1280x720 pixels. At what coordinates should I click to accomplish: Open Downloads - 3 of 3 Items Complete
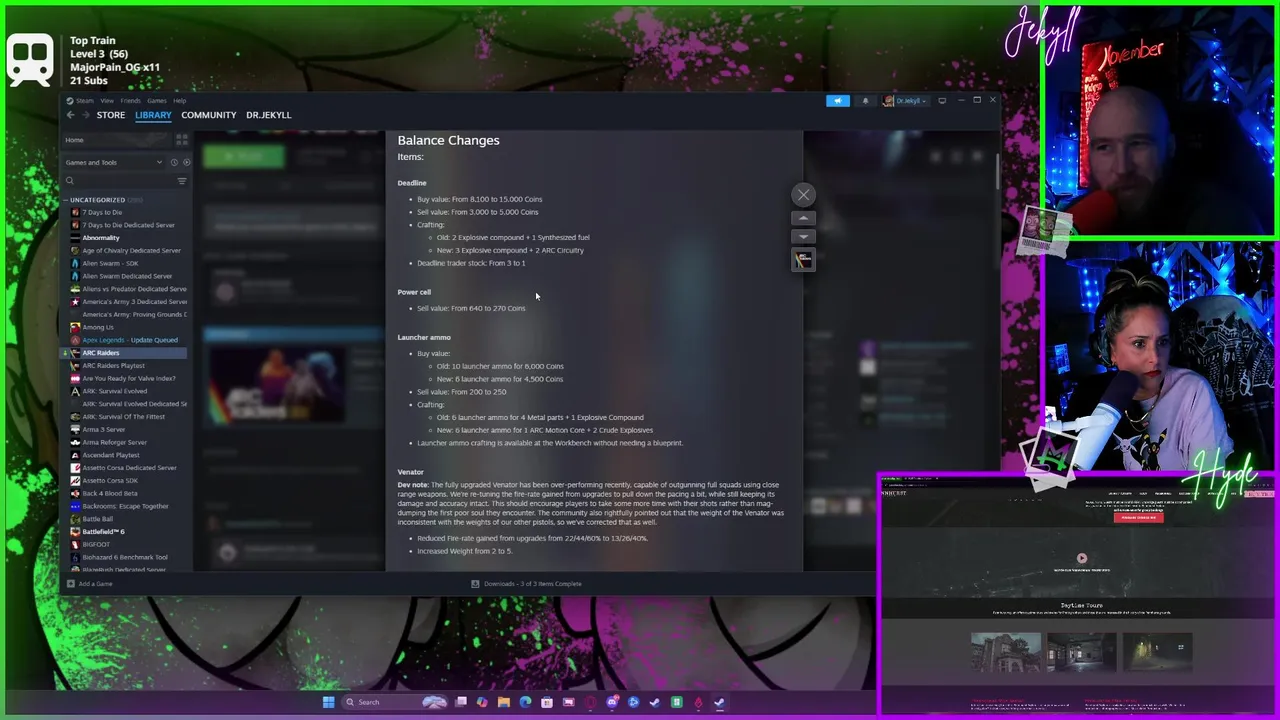coord(526,584)
